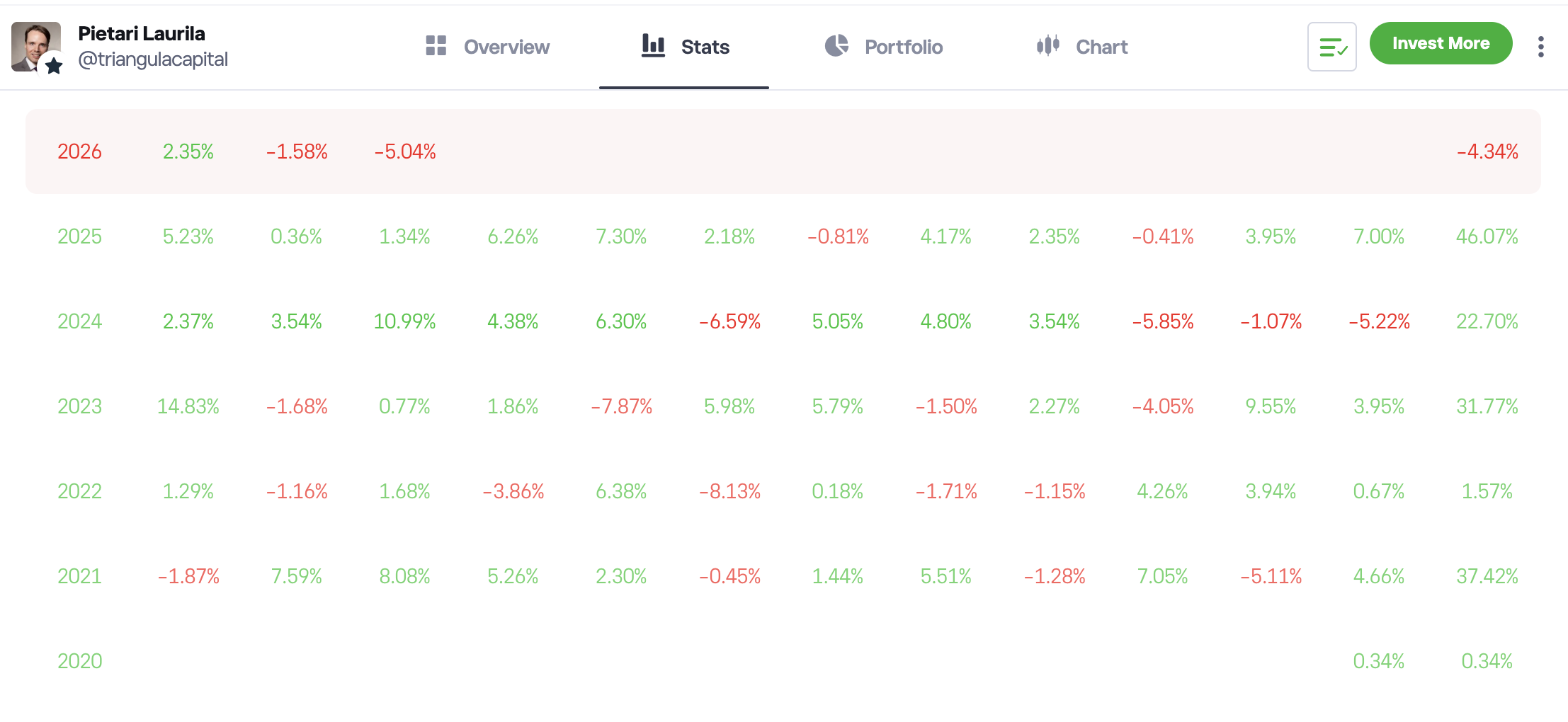
Task: Switch to the Overview tab
Action: pos(506,47)
